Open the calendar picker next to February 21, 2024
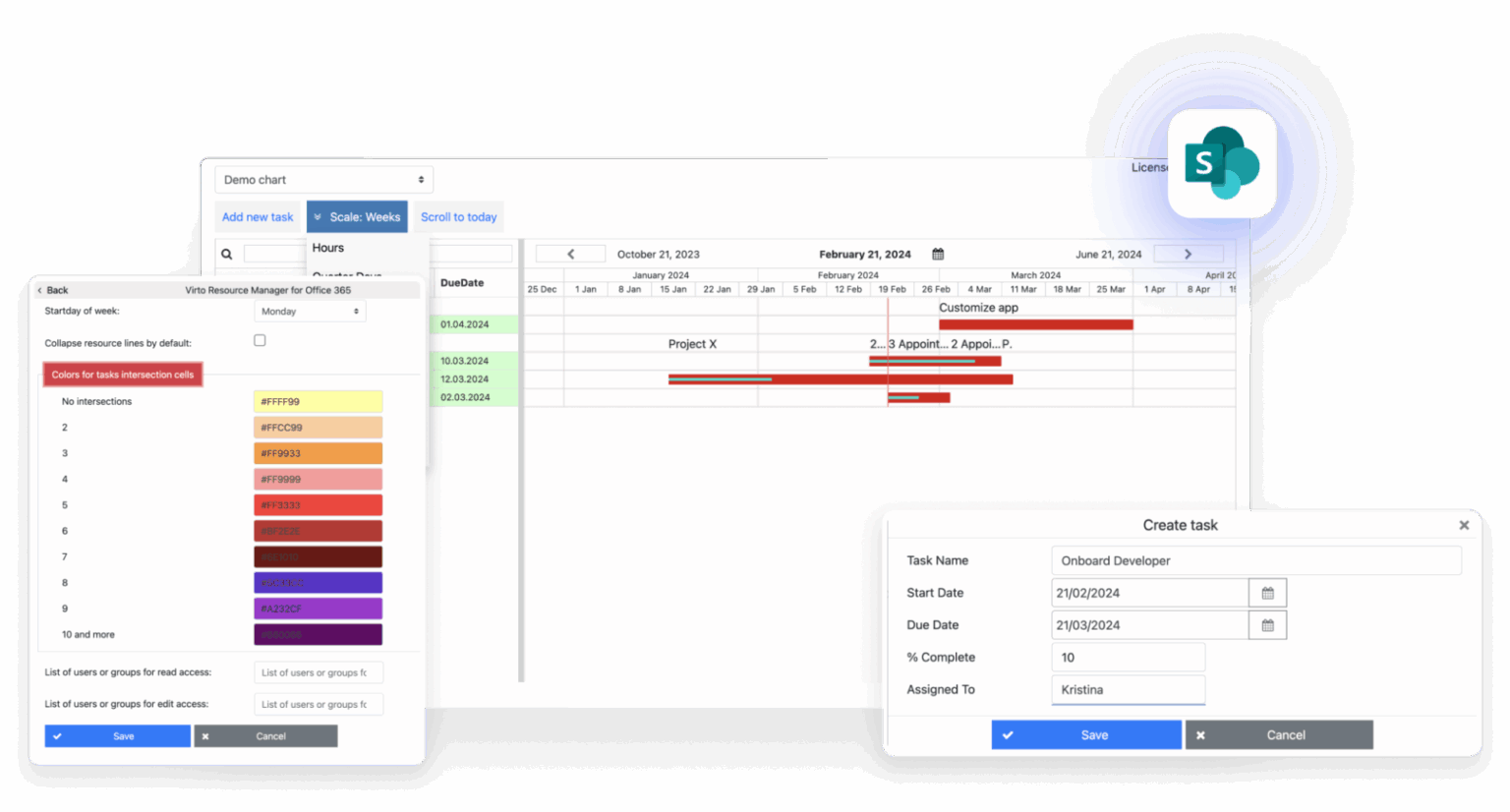Screen dimensions: 1510x812 [x=936, y=254]
